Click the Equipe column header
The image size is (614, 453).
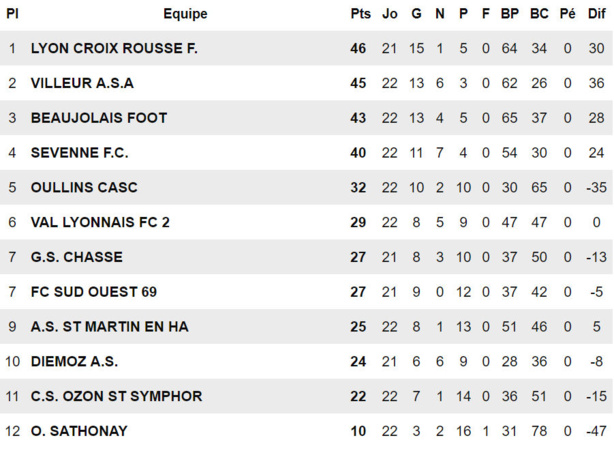(x=185, y=14)
